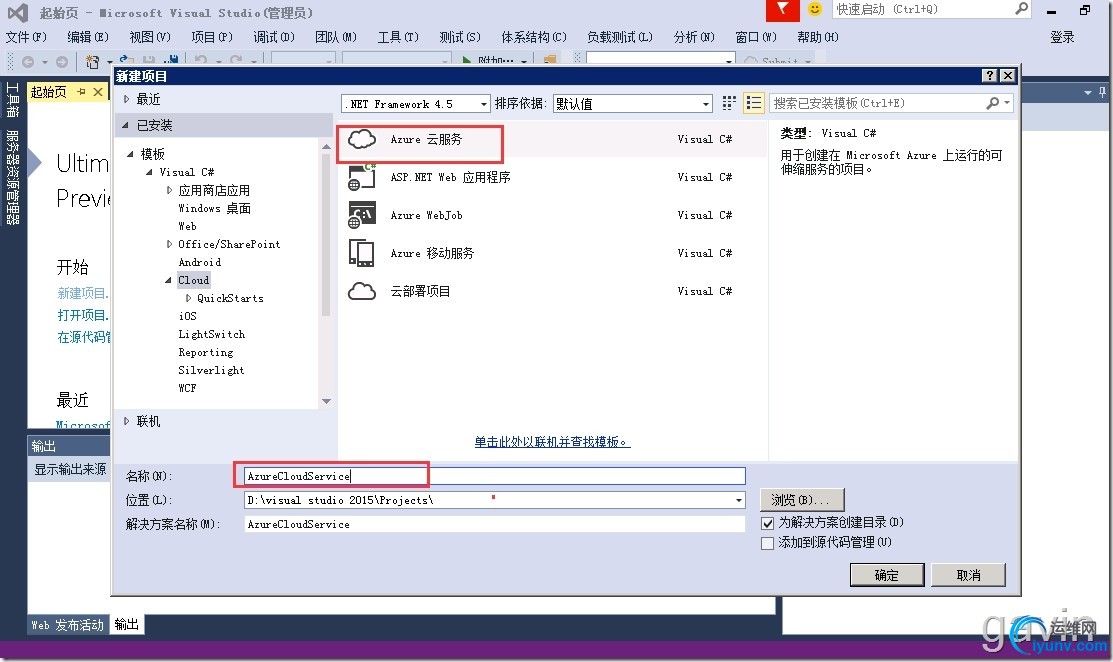Viewport: 1113px width, 662px height.
Task: Expand the 最近 section
Action: click(126, 99)
